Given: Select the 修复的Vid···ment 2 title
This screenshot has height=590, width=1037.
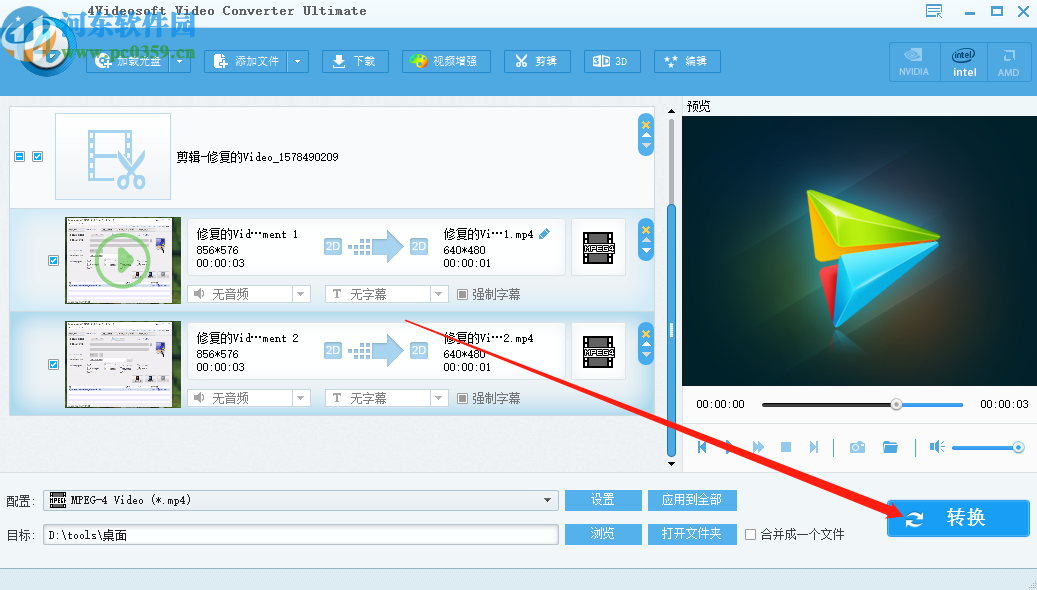Looking at the screenshot, I should pos(247,338).
